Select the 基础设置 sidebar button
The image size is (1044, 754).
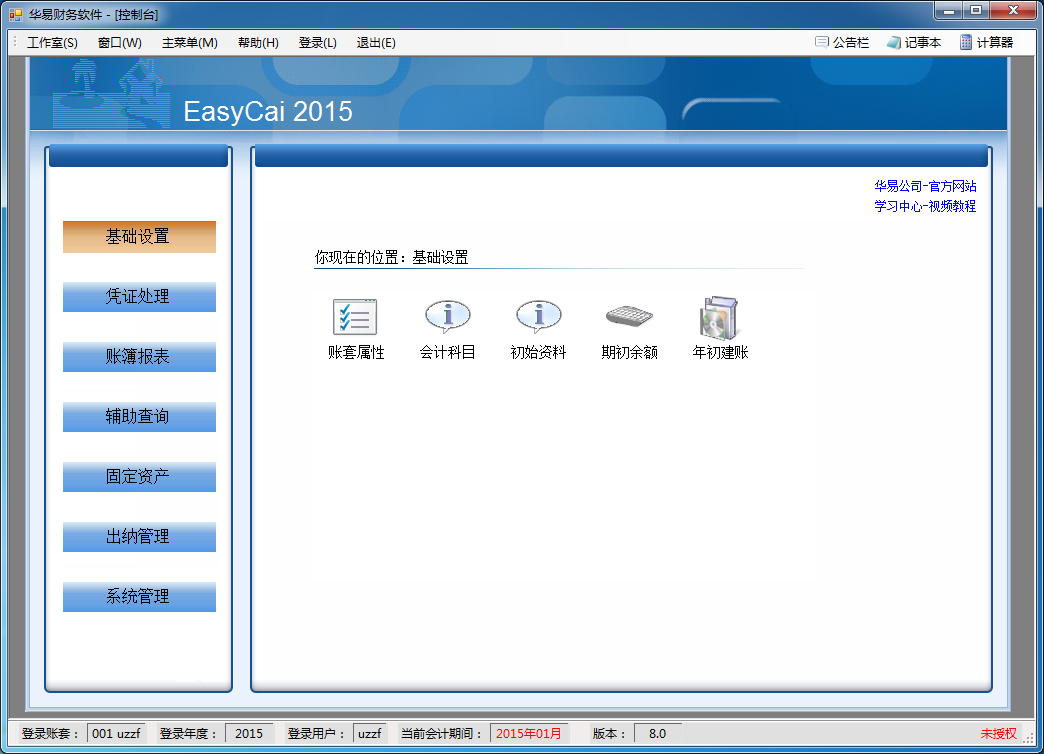[x=139, y=236]
